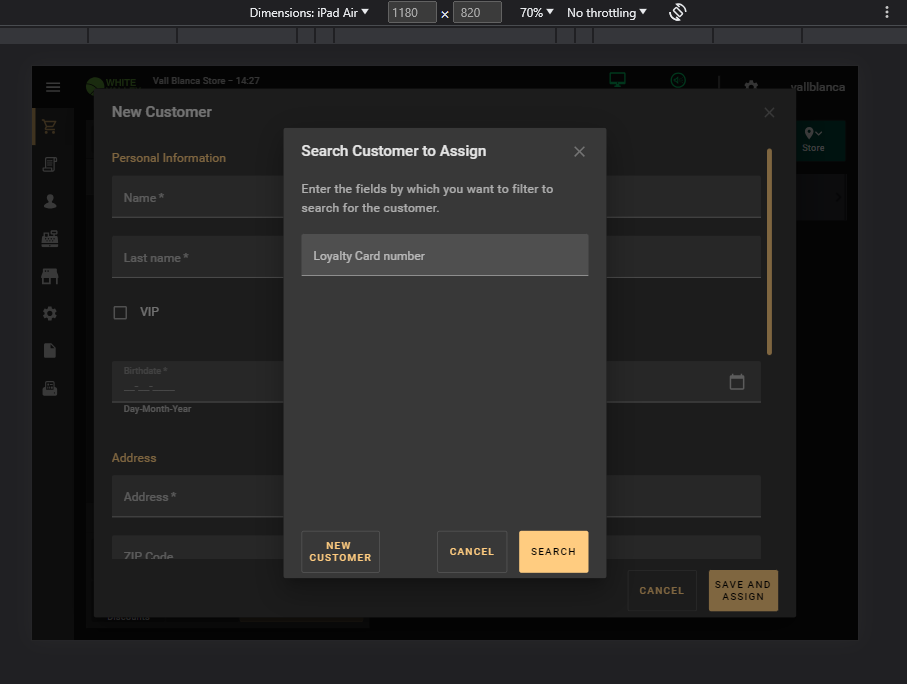
Task: Toggle the VIP checkbox
Action: (x=120, y=313)
